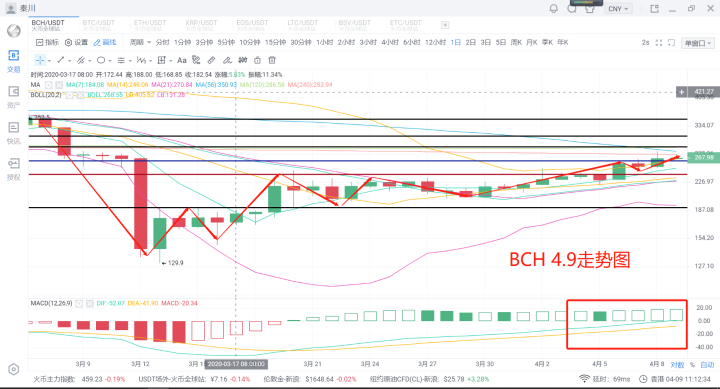The image size is (720, 389).
Task: Switch to the BTC/USDT tab
Action: point(99,25)
